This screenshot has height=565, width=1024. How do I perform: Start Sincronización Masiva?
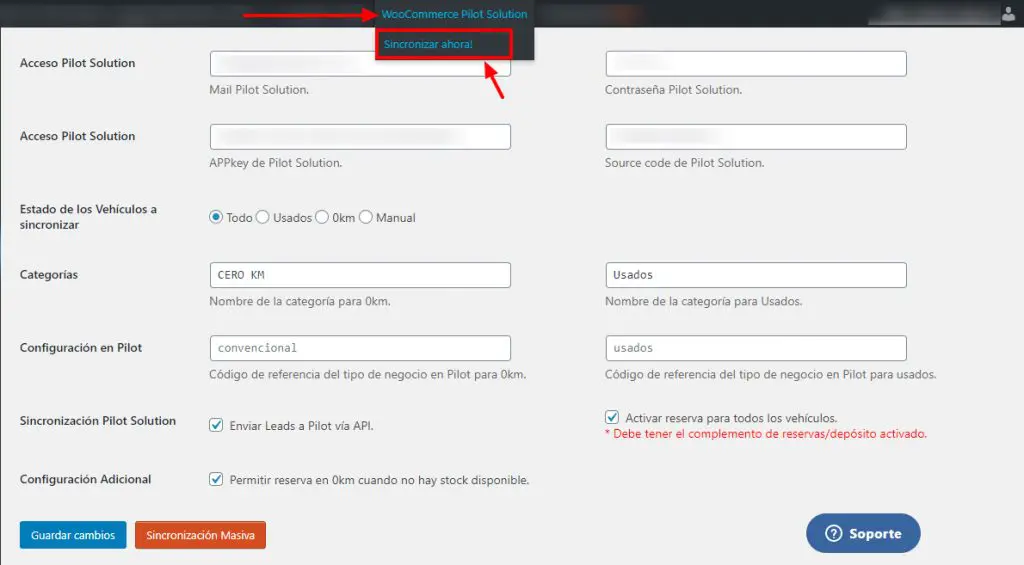coord(200,535)
